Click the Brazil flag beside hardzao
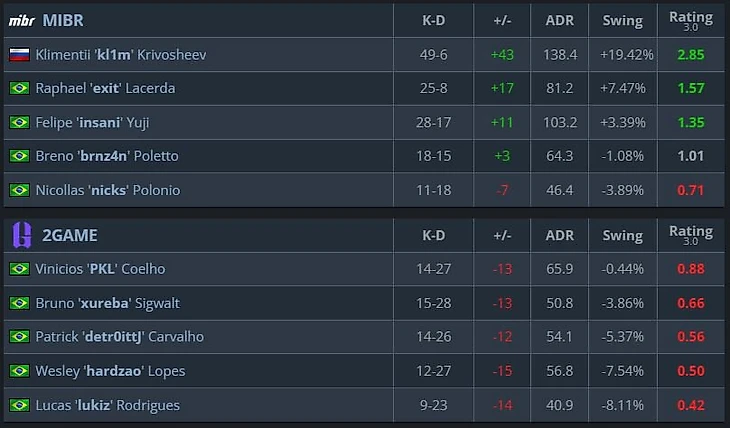 20,371
